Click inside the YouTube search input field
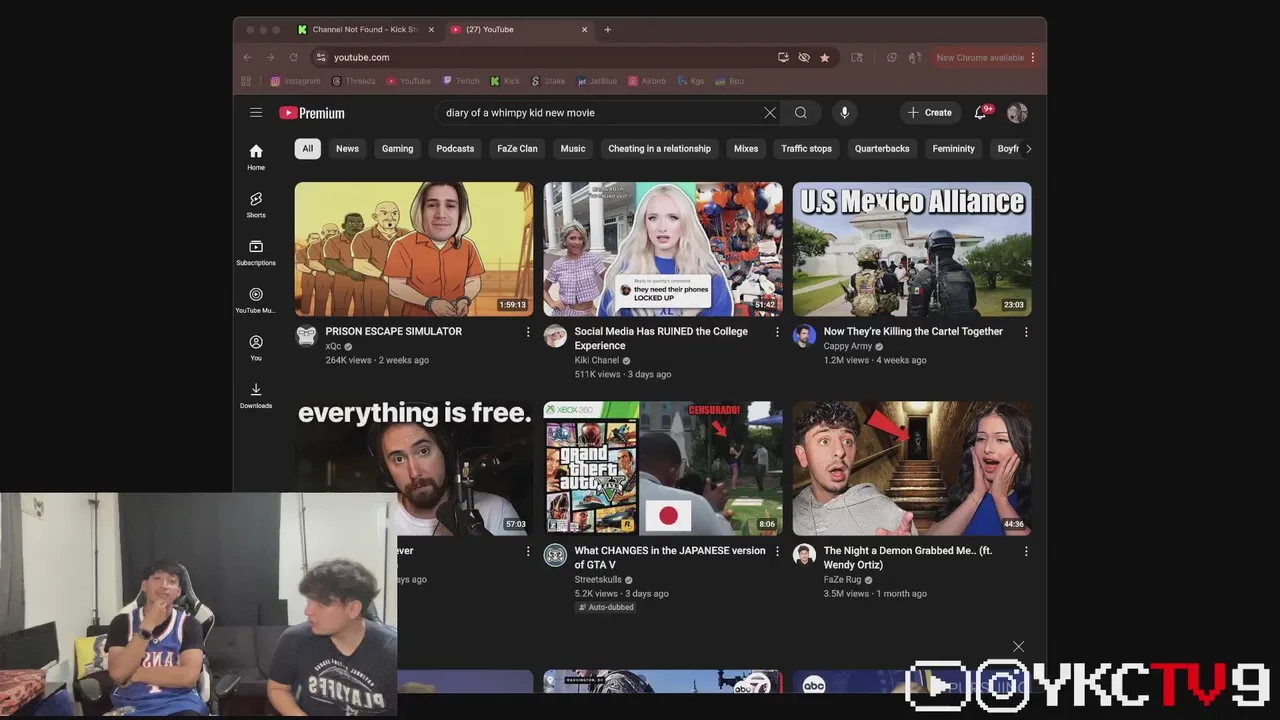1280x720 pixels. pyautogui.click(x=600, y=113)
